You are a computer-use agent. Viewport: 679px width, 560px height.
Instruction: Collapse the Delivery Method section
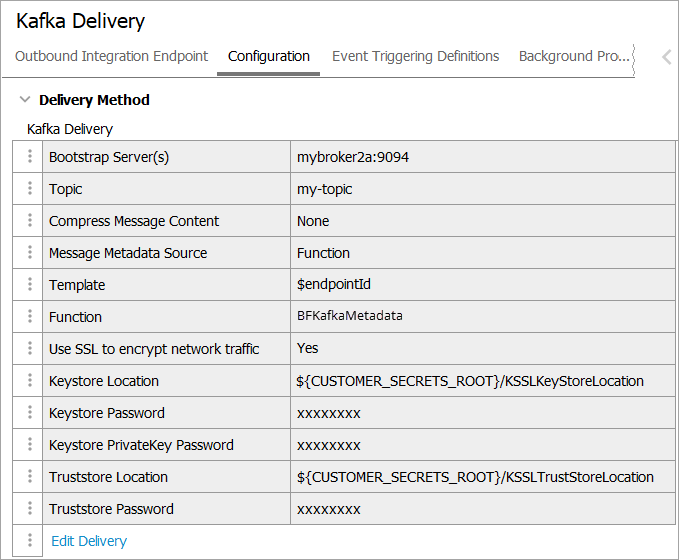click(x=24, y=100)
